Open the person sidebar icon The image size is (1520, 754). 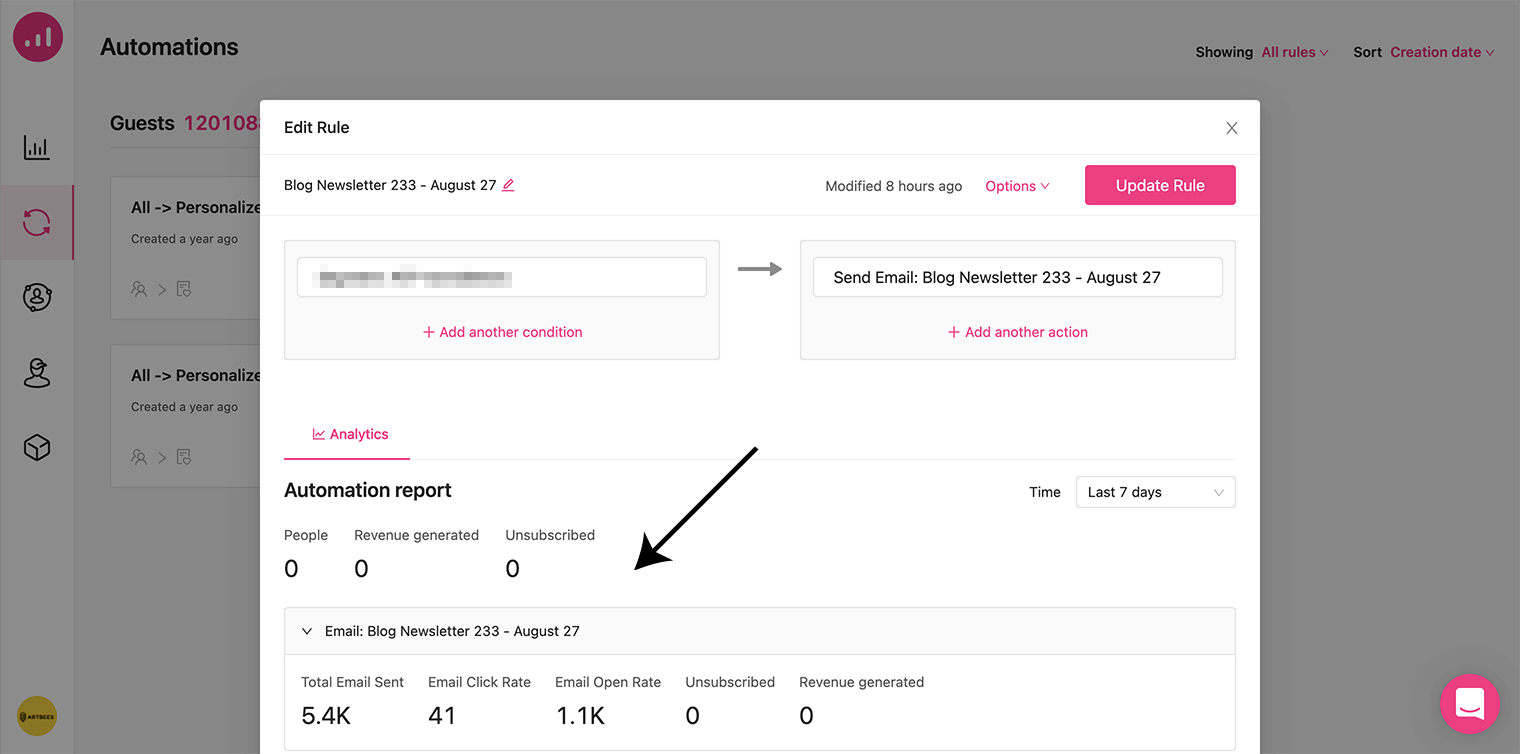tap(37, 373)
